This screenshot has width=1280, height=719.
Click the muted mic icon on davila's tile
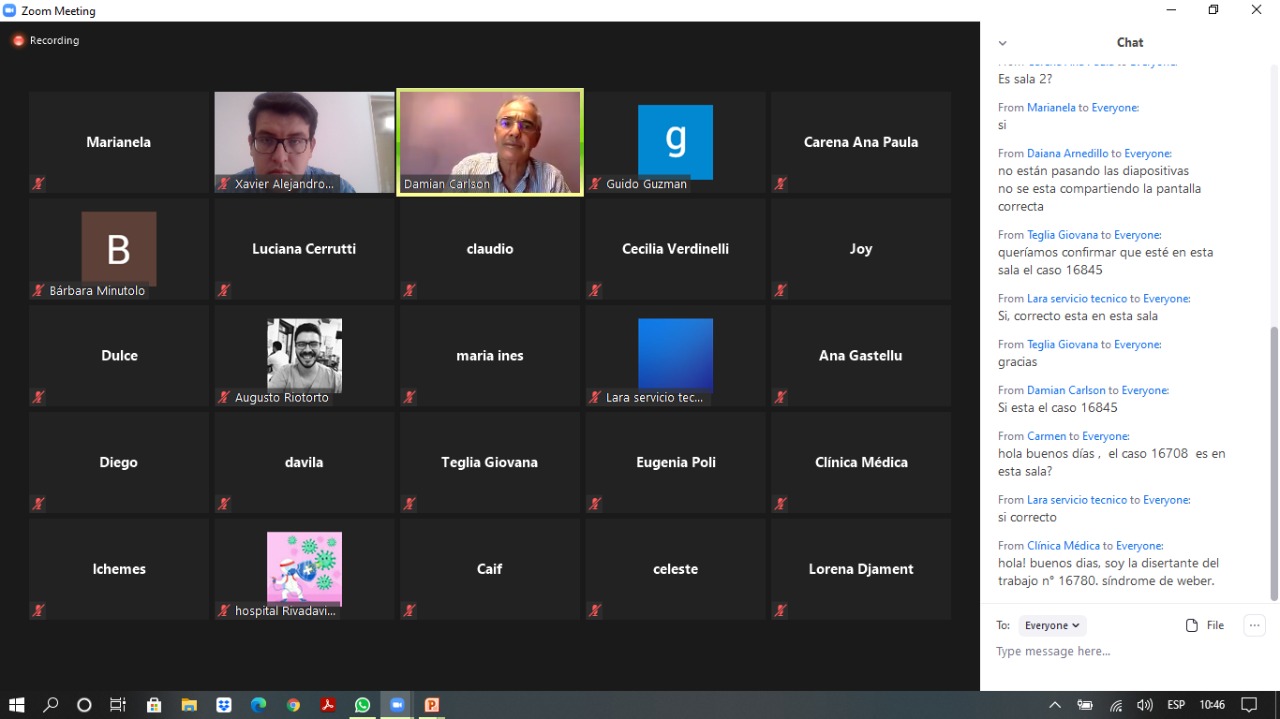pyautogui.click(x=224, y=504)
